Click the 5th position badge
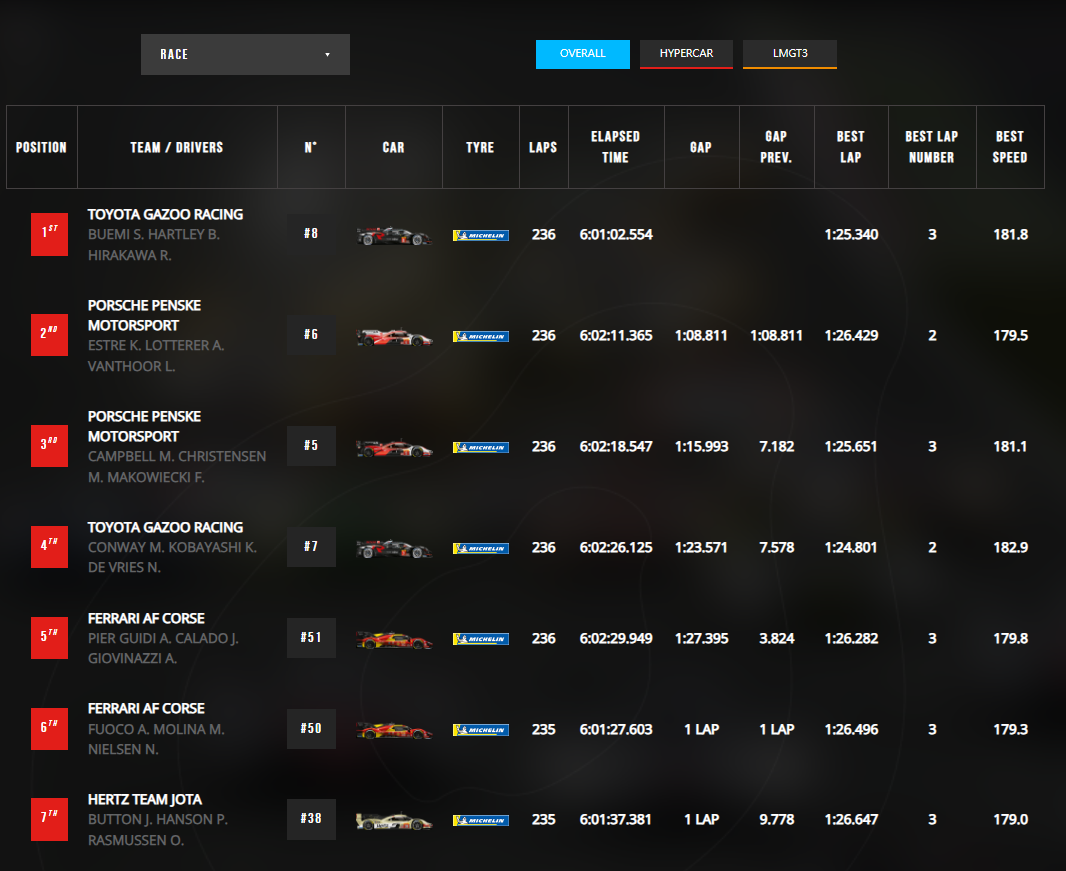This screenshot has width=1066, height=871. click(x=50, y=638)
